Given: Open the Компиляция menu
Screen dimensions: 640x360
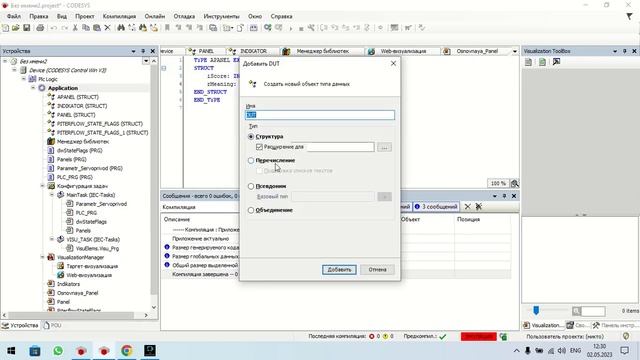Looking at the screenshot, I should 119,16.
